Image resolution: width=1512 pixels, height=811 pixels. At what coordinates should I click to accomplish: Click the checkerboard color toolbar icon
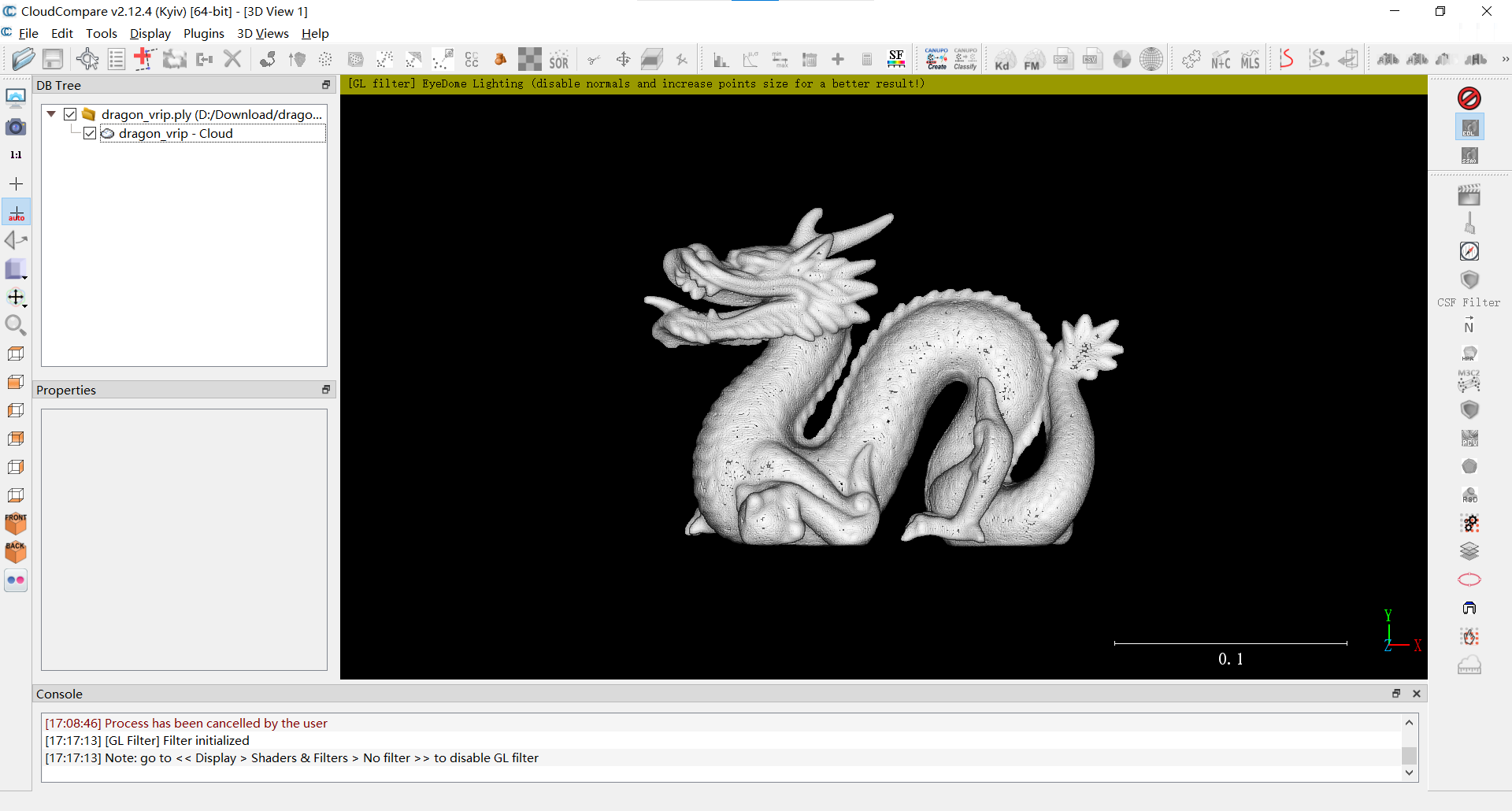[x=529, y=59]
